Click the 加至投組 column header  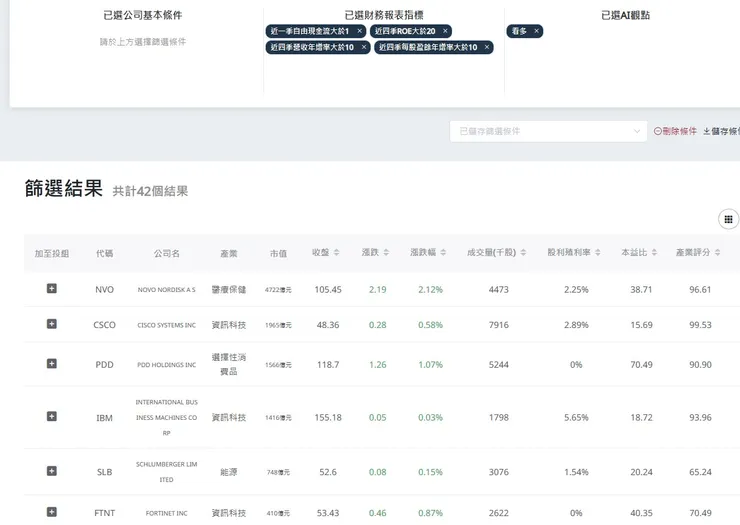(x=52, y=254)
